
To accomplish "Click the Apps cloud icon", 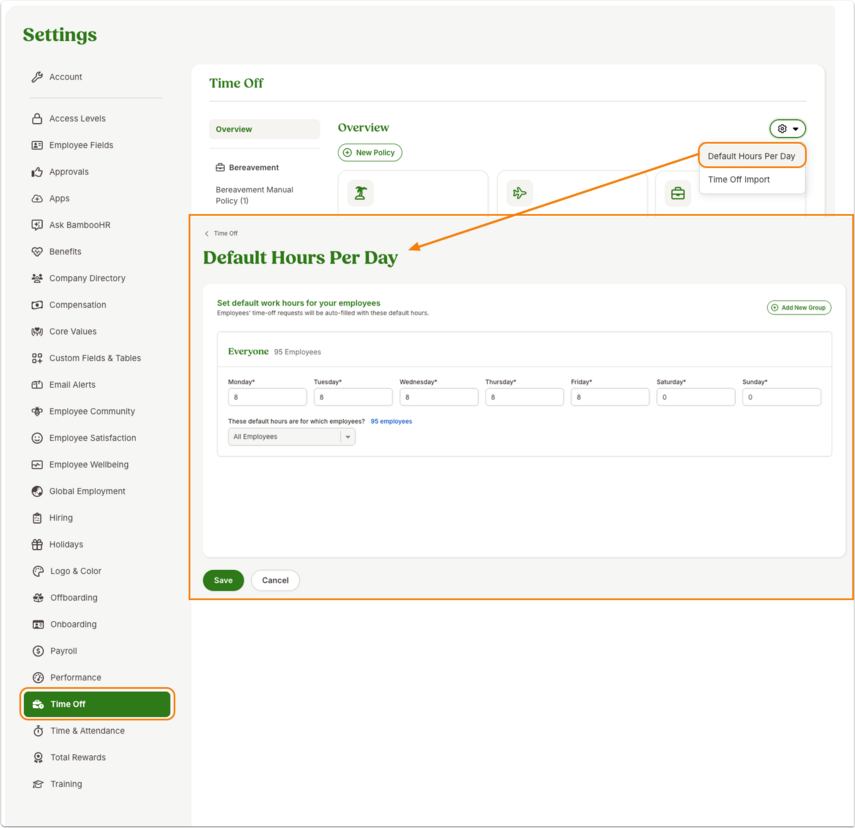I will [37, 199].
